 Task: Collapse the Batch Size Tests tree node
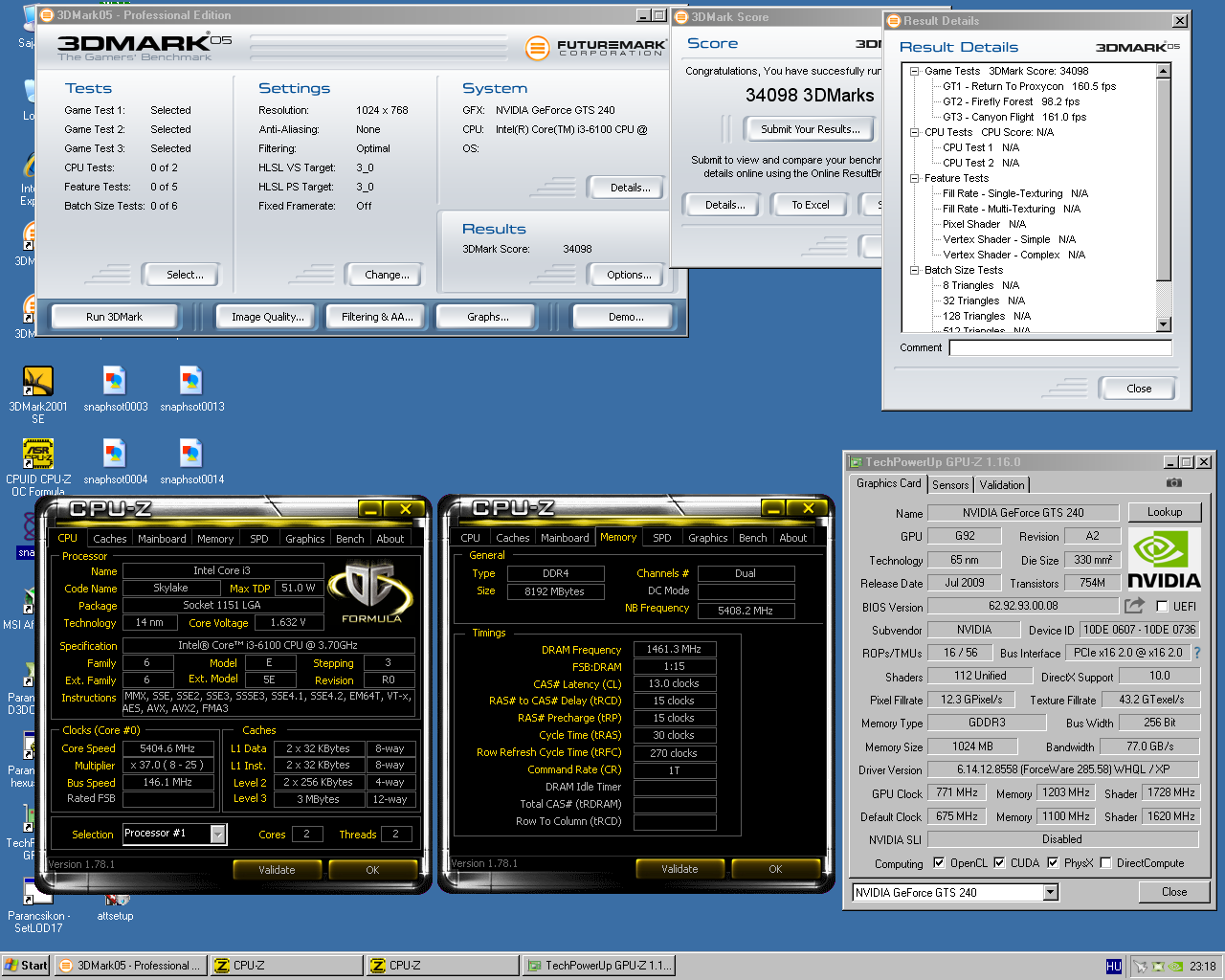[914, 270]
